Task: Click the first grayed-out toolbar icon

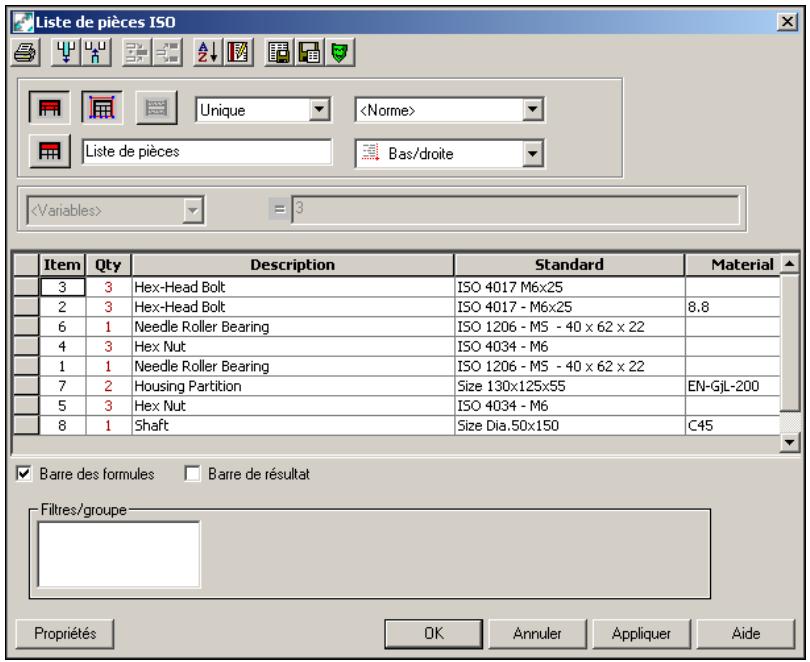Action: tap(137, 52)
